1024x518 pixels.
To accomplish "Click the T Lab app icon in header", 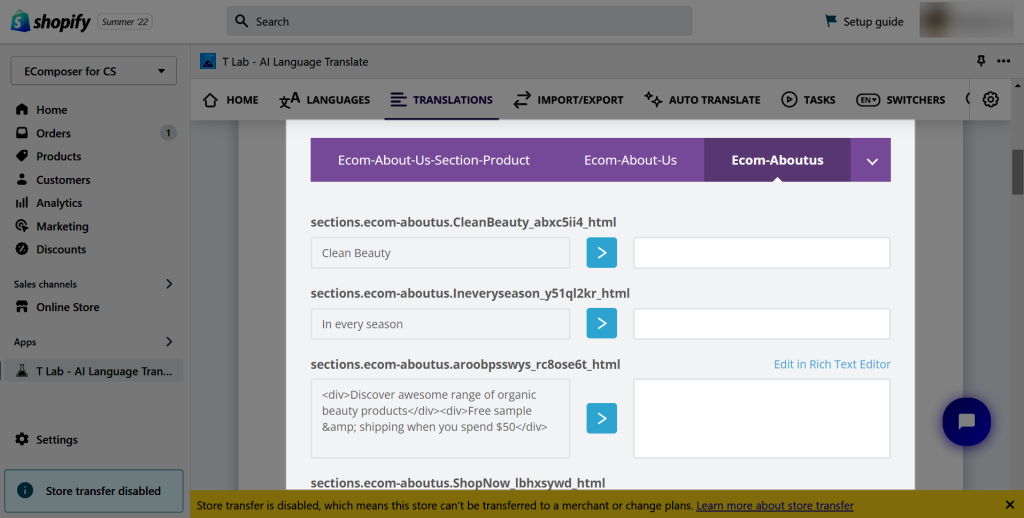I will pos(208,61).
